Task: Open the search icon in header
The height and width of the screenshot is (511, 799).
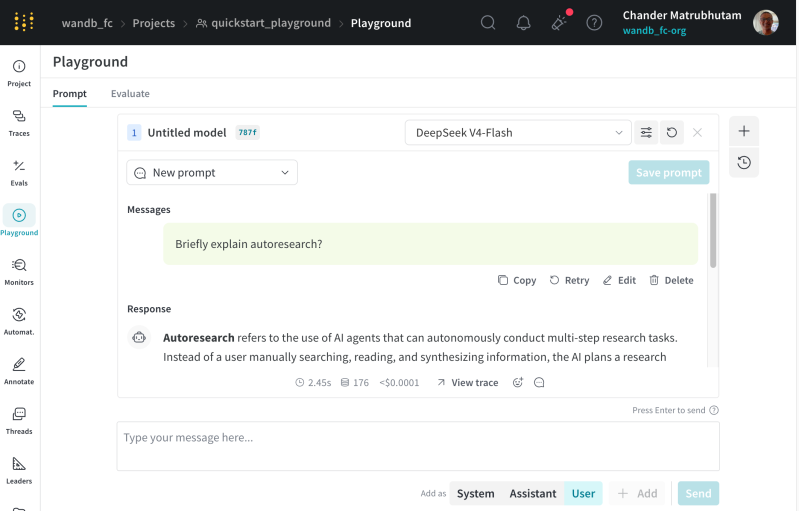Action: pos(488,22)
